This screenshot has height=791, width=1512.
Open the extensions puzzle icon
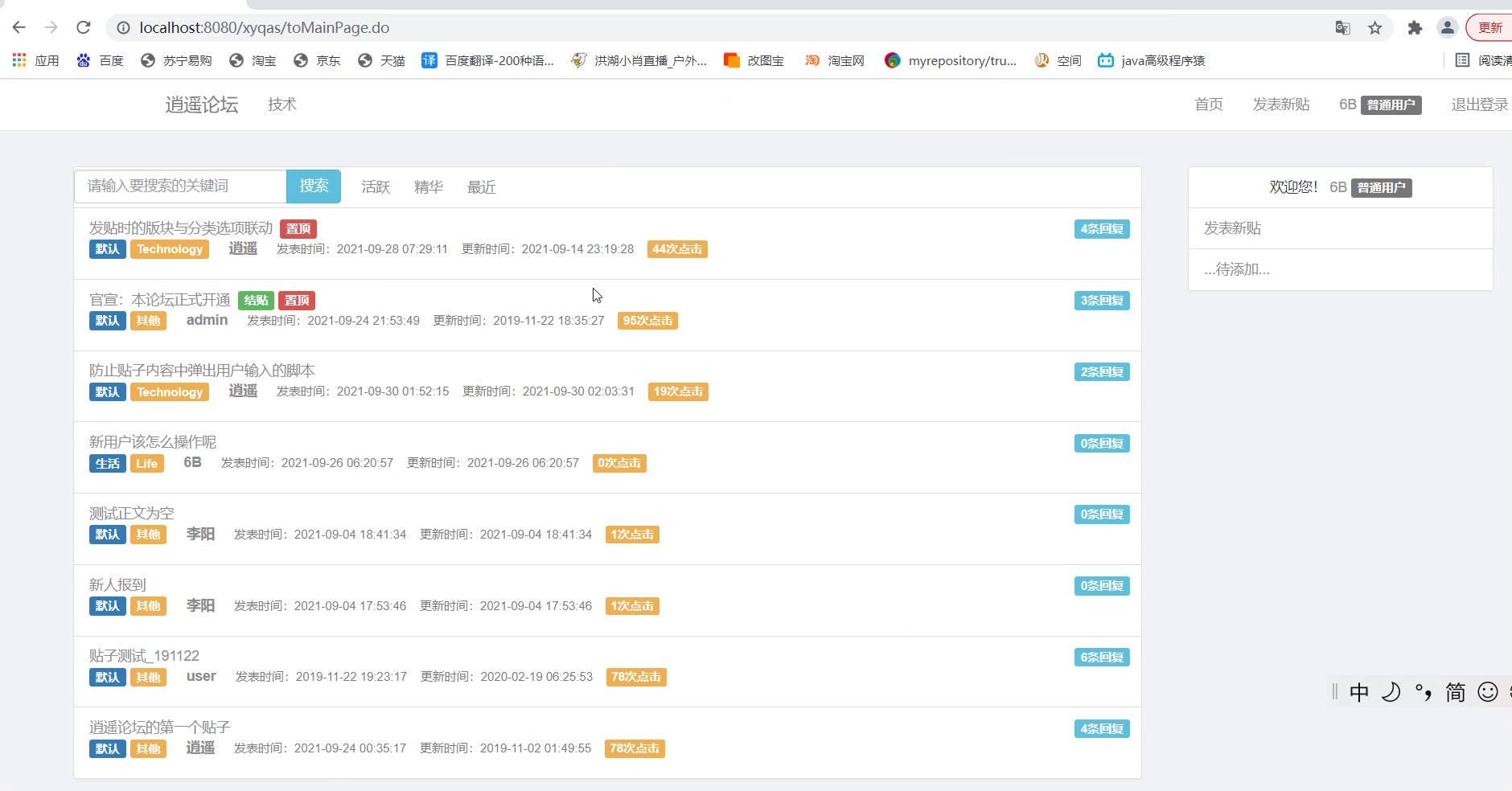pyautogui.click(x=1415, y=28)
